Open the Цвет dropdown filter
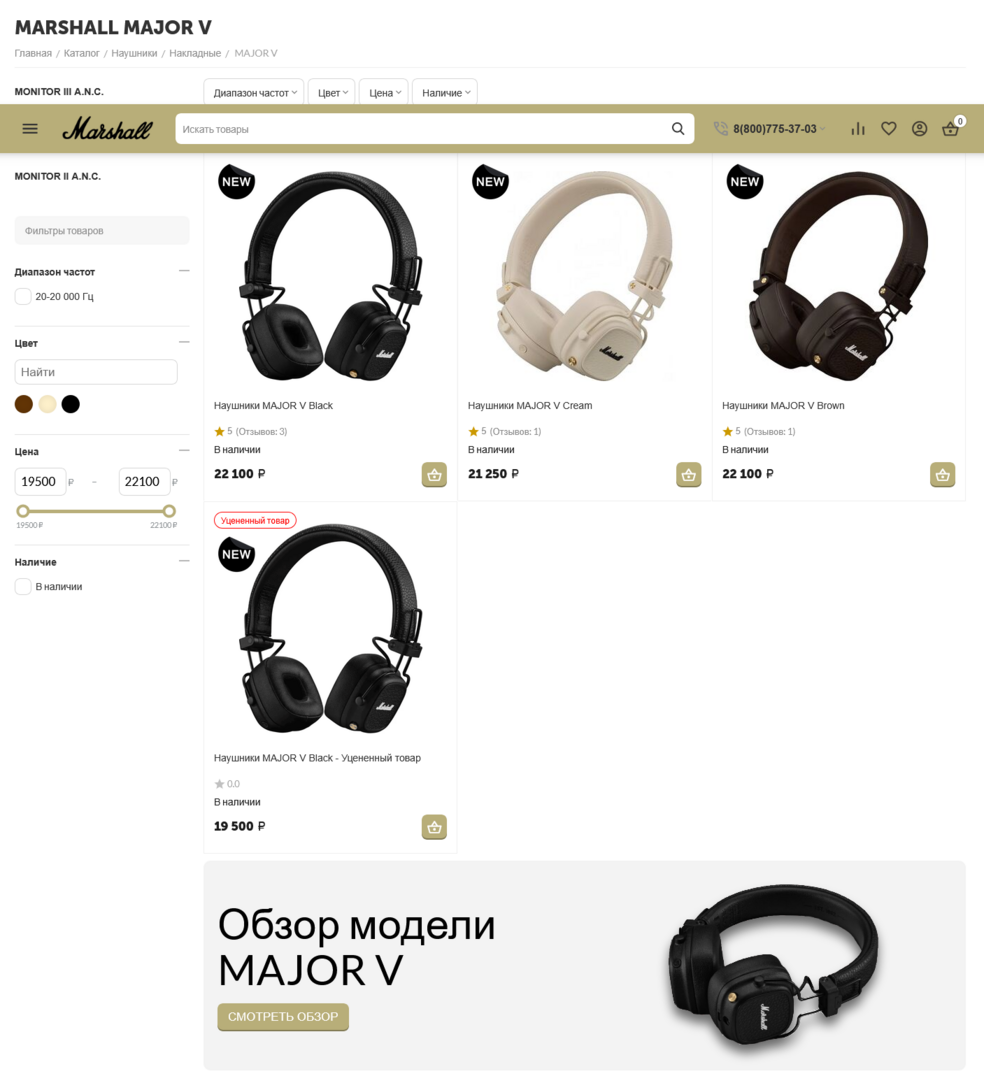Screen dimensions: 984x1090 coord(332,92)
